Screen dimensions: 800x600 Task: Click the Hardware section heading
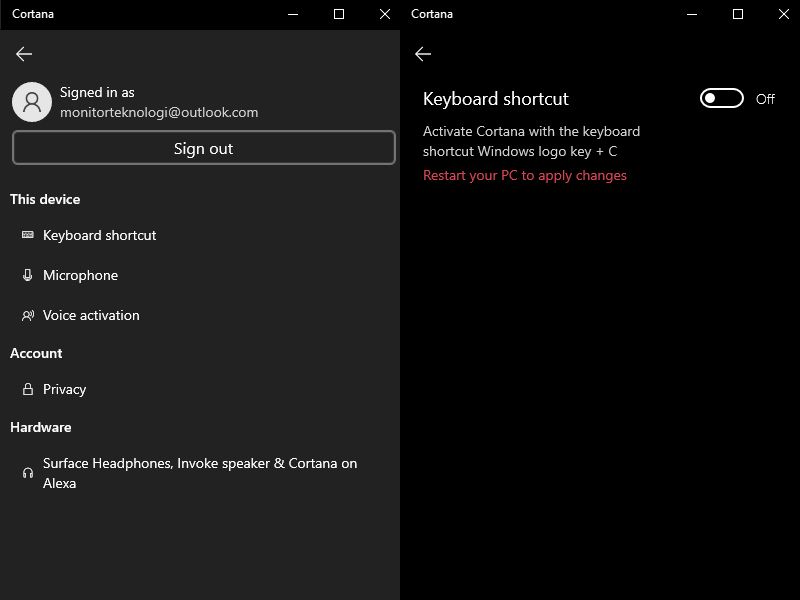(41, 427)
